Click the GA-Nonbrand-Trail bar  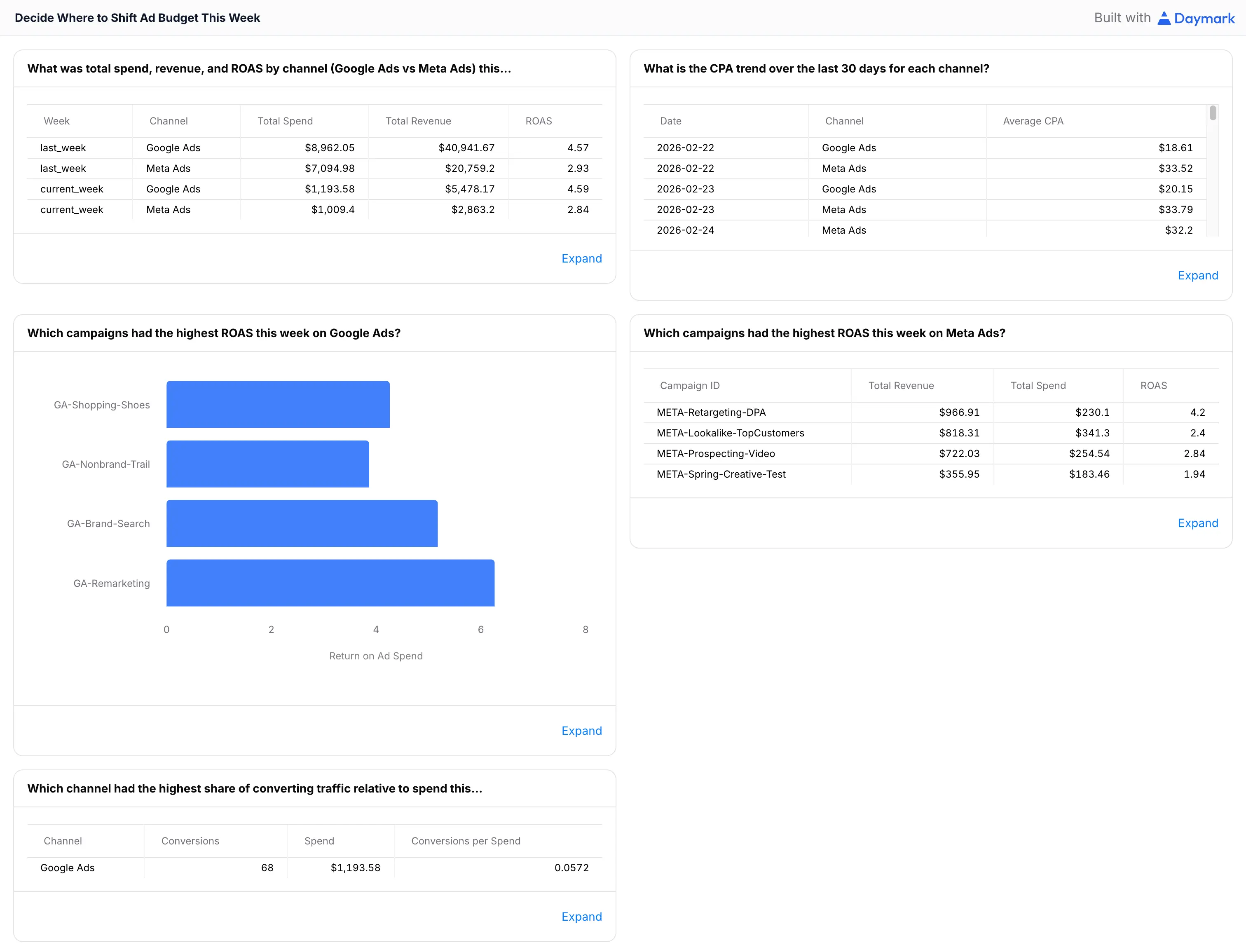(267, 464)
